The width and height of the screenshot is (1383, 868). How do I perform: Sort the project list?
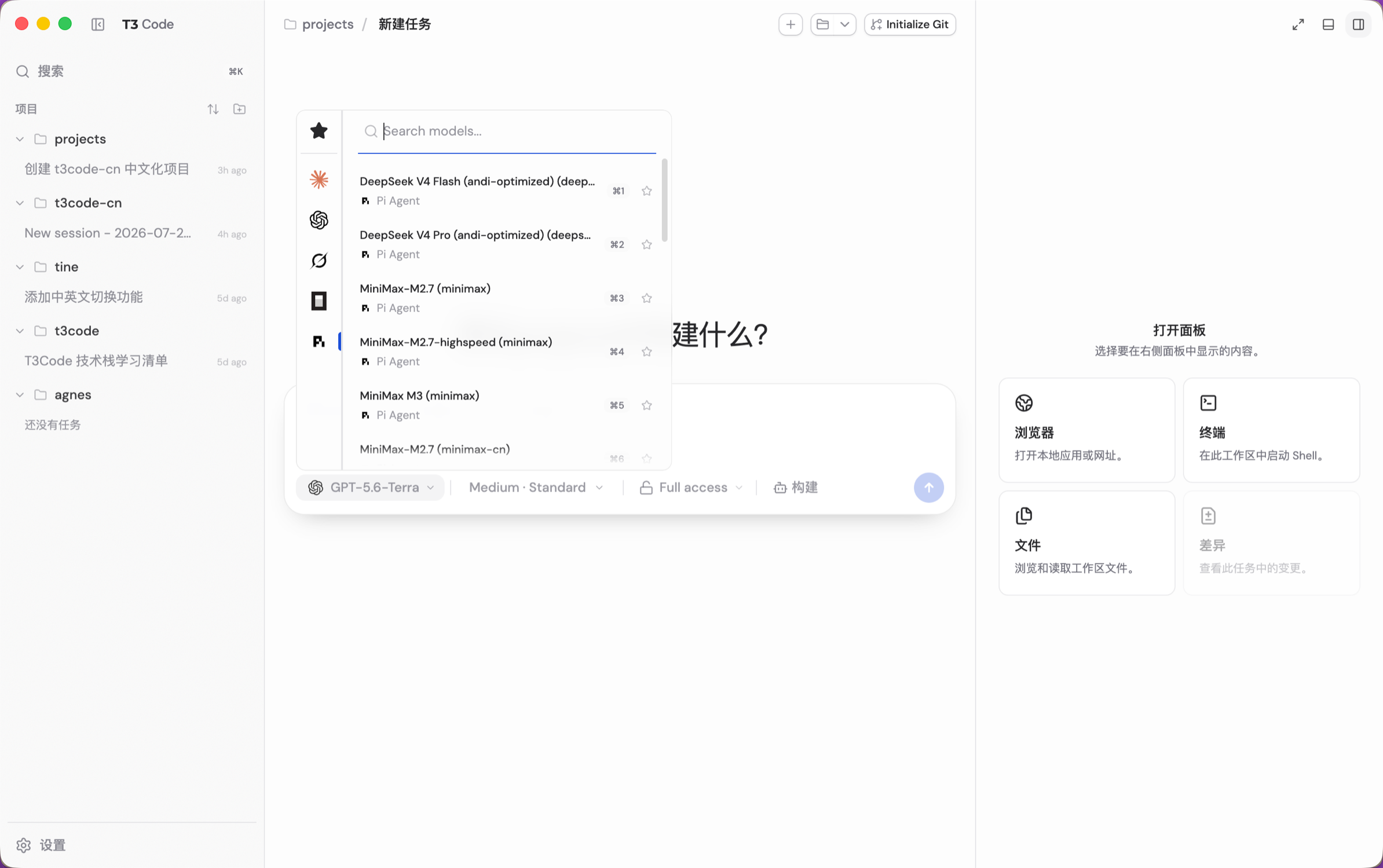(x=213, y=109)
